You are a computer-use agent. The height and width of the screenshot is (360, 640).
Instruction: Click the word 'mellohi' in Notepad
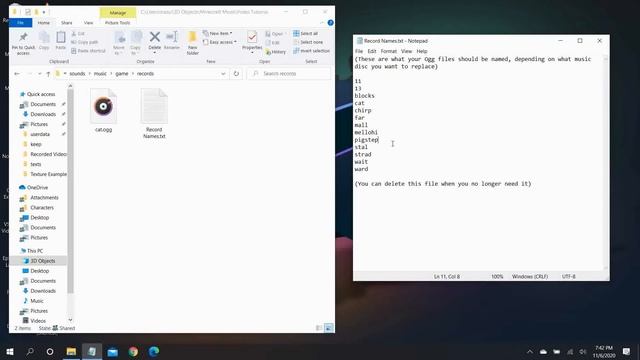click(x=366, y=133)
